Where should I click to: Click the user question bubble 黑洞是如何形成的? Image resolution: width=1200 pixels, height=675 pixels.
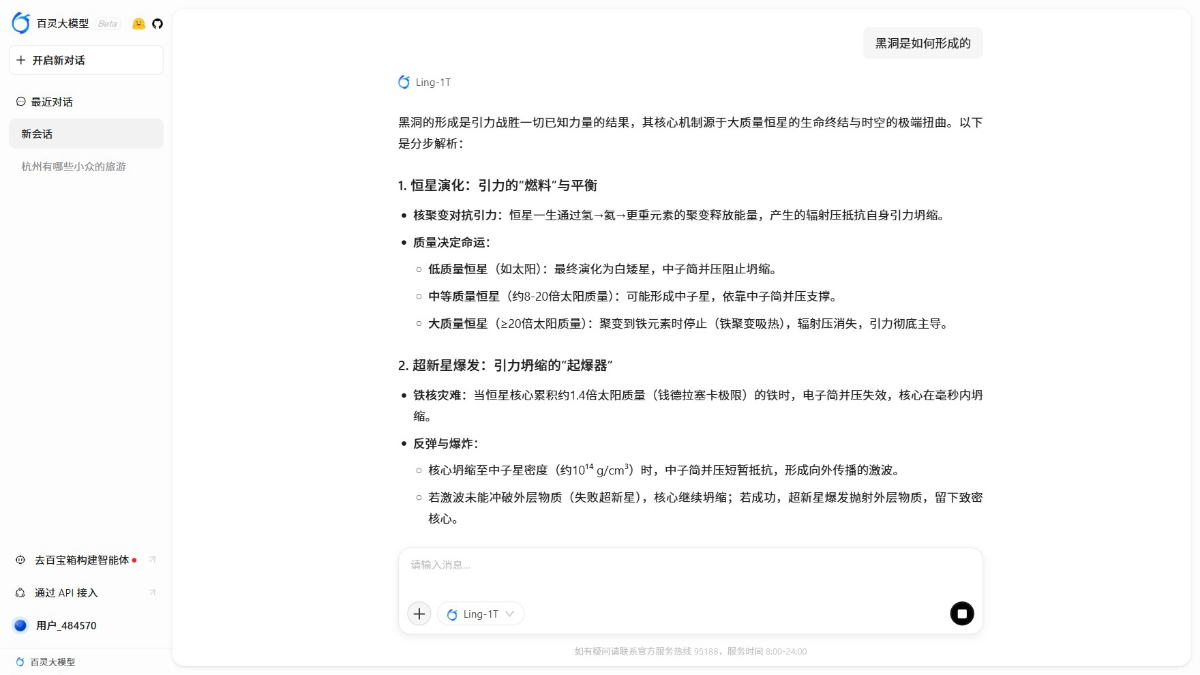coord(922,43)
